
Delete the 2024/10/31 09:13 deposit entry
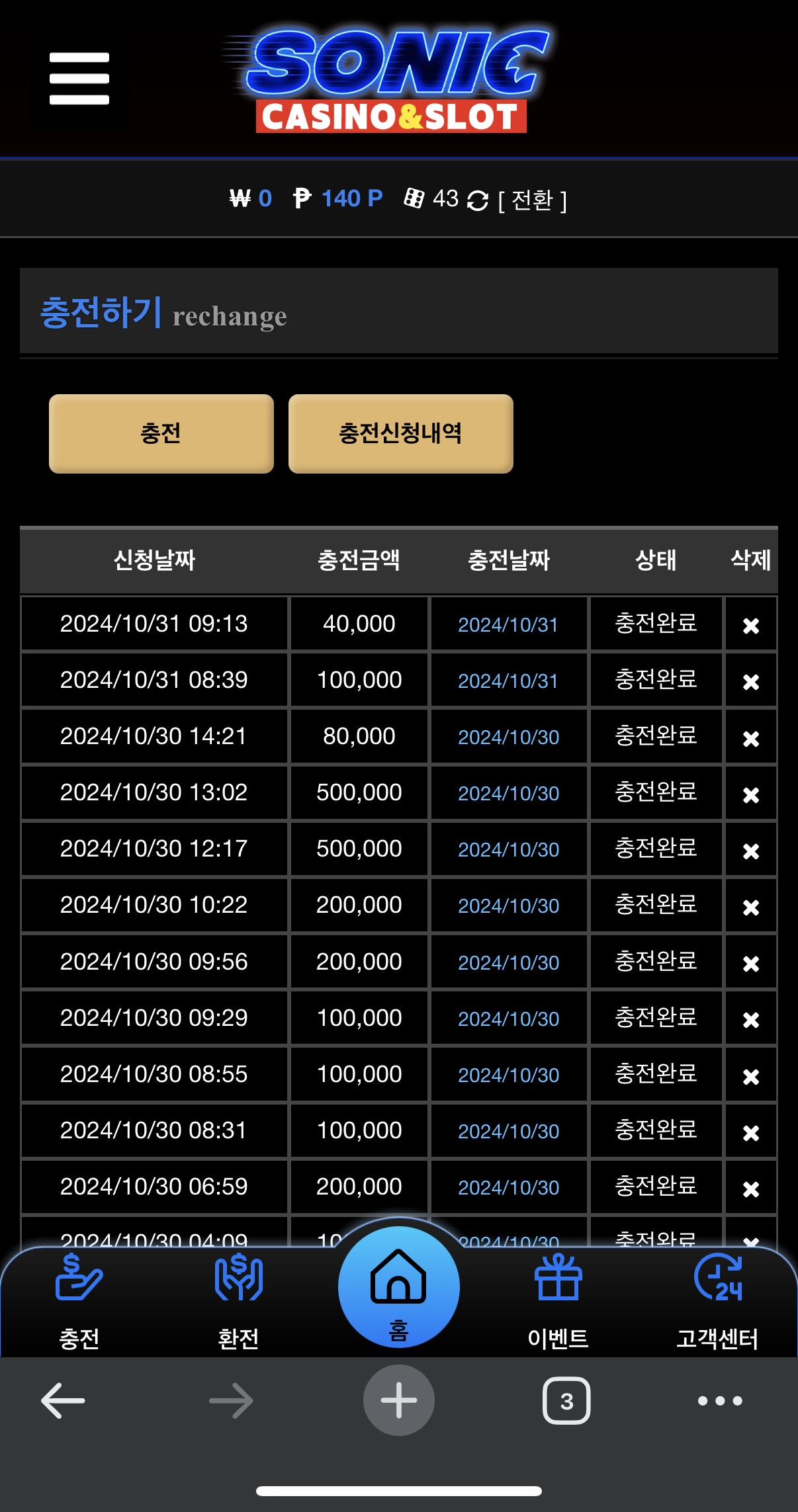tap(751, 625)
